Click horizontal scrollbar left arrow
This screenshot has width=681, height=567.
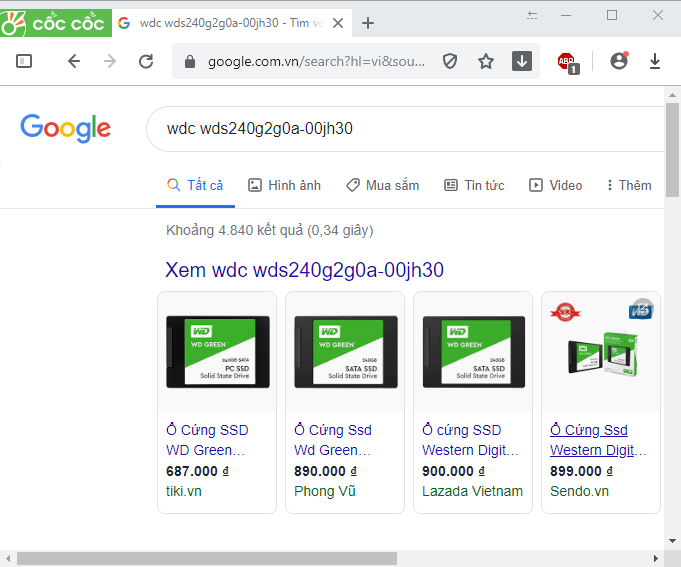click(8, 558)
